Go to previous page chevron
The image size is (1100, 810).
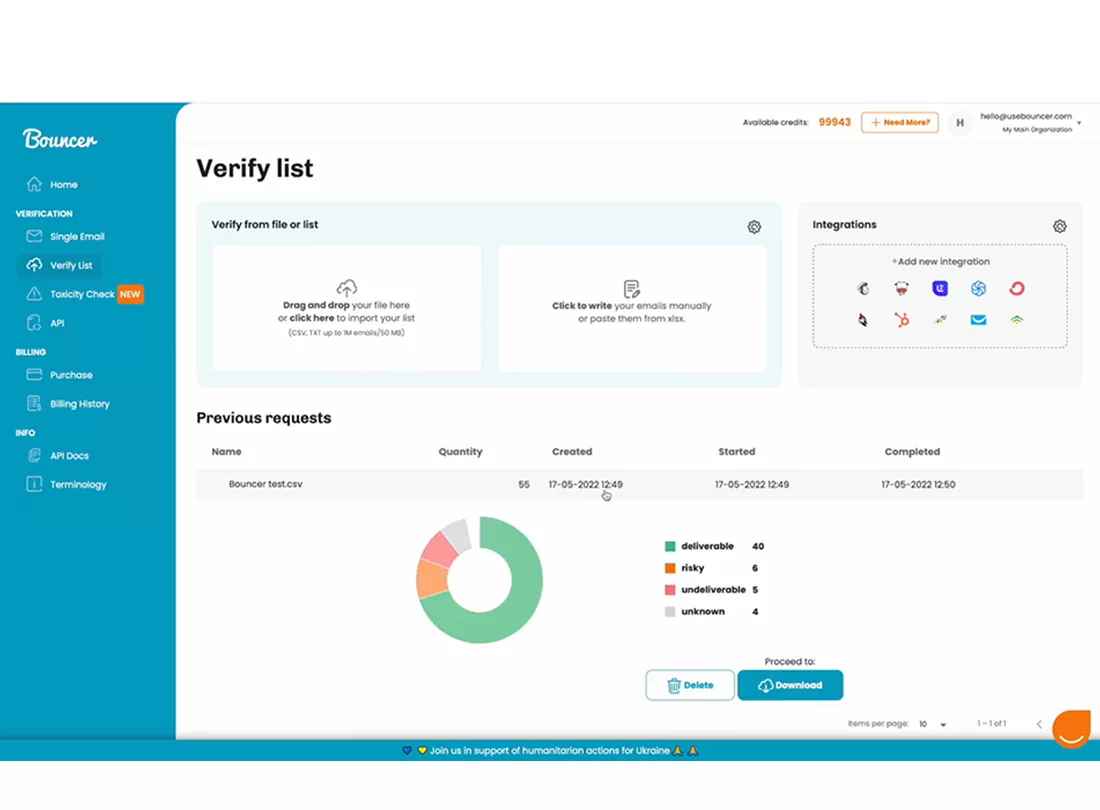click(1039, 724)
